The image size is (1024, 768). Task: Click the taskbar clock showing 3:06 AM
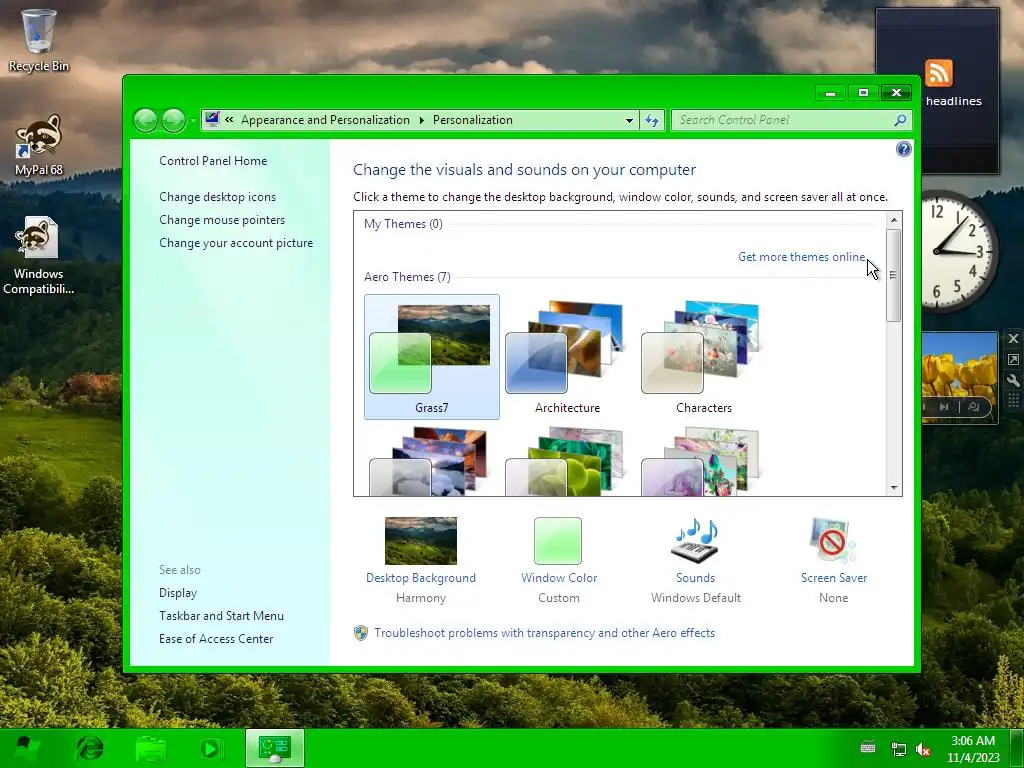973,749
